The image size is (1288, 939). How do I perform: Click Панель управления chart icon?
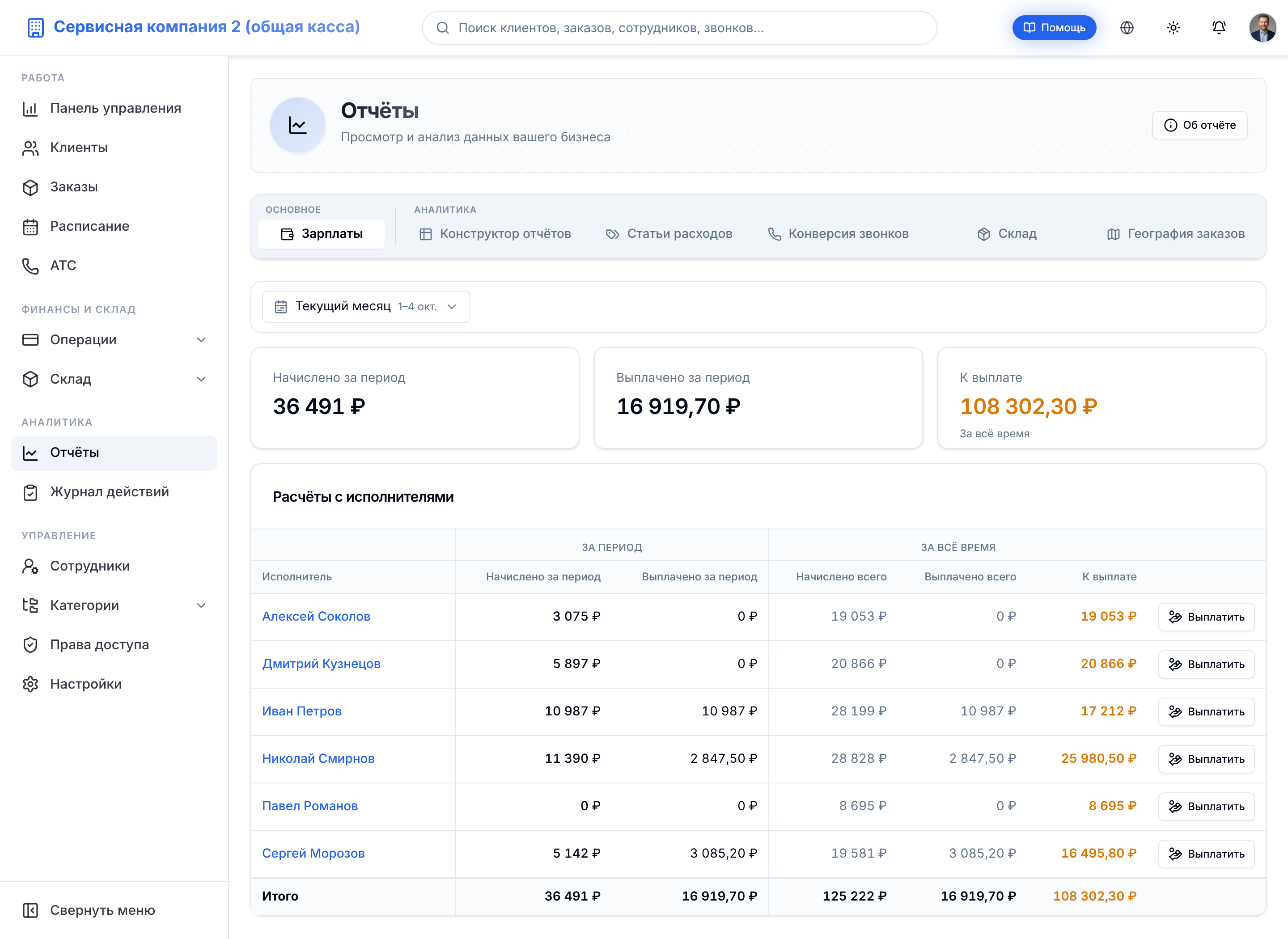click(x=30, y=108)
